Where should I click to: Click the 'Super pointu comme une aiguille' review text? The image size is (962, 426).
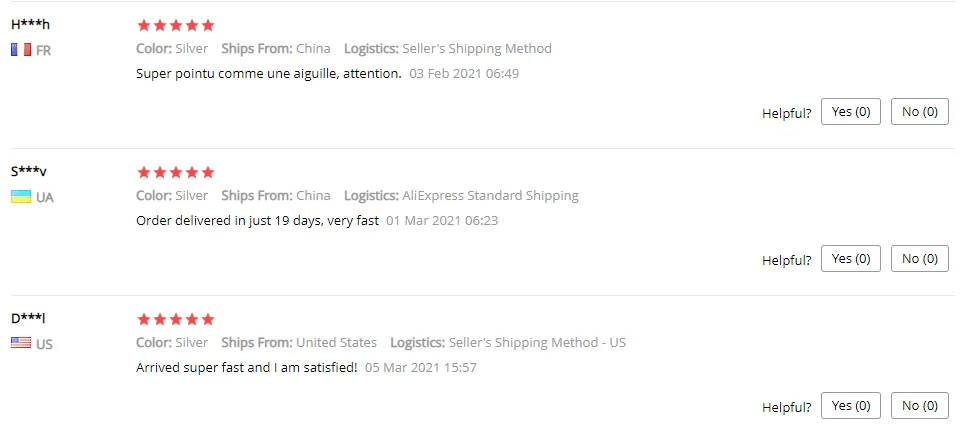tap(269, 73)
